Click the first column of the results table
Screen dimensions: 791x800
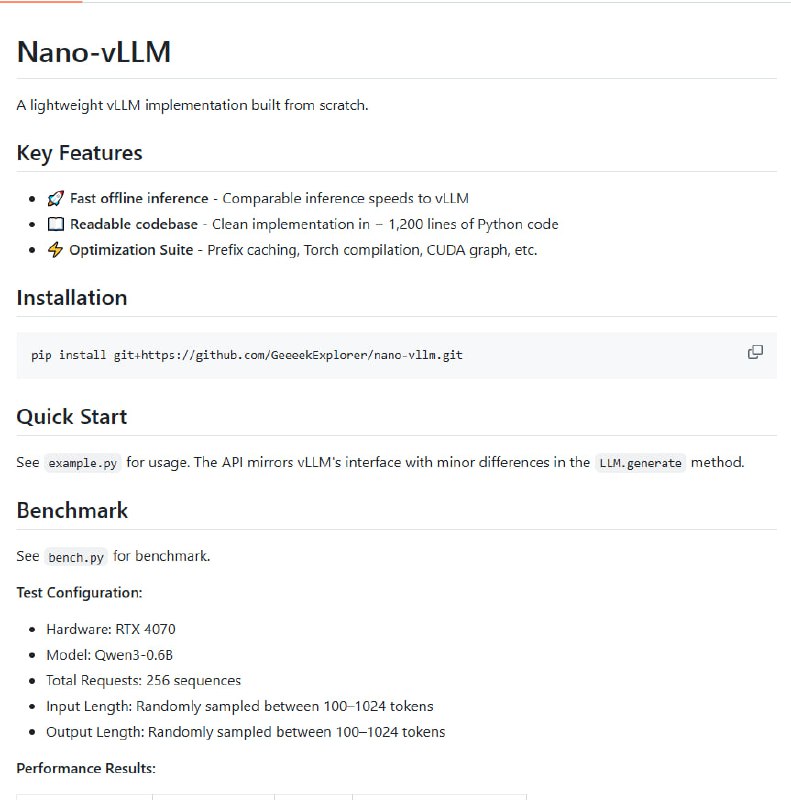(83, 798)
